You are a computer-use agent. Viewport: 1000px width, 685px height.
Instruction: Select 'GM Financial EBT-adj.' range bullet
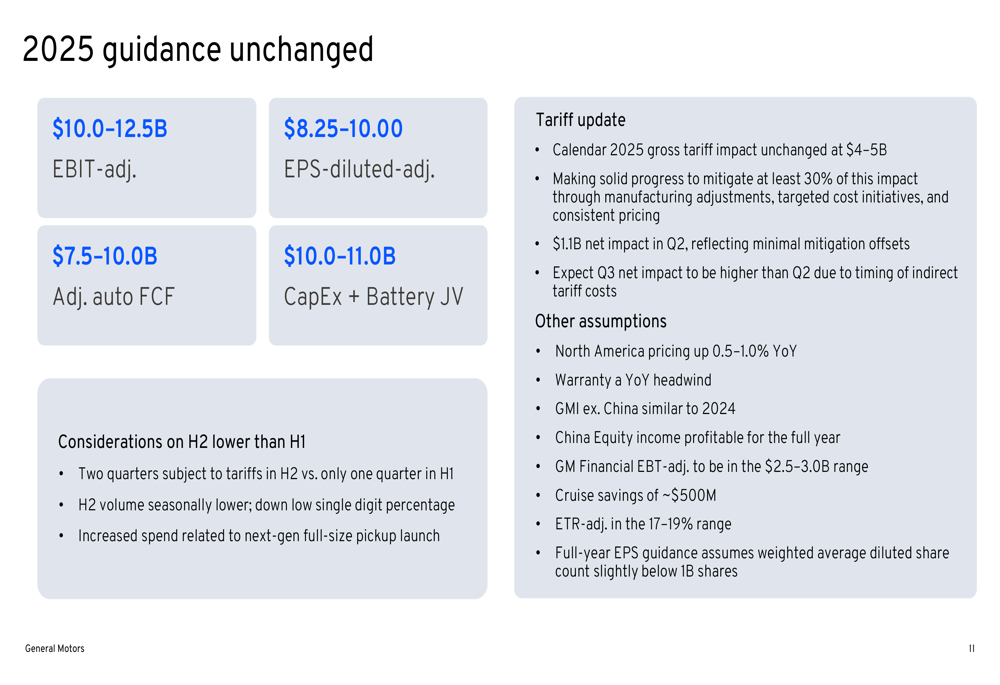click(x=711, y=466)
